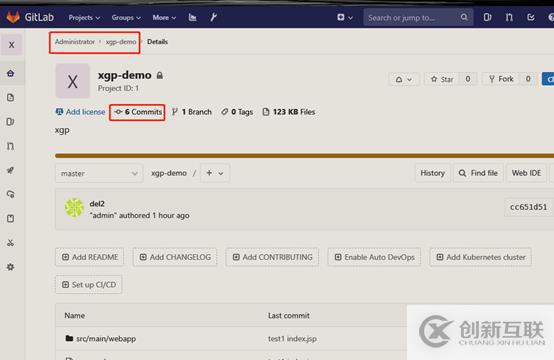Screen dimensions: 554x360
Task: Click the private lock icon beside xgp-demo
Action: (160, 75)
